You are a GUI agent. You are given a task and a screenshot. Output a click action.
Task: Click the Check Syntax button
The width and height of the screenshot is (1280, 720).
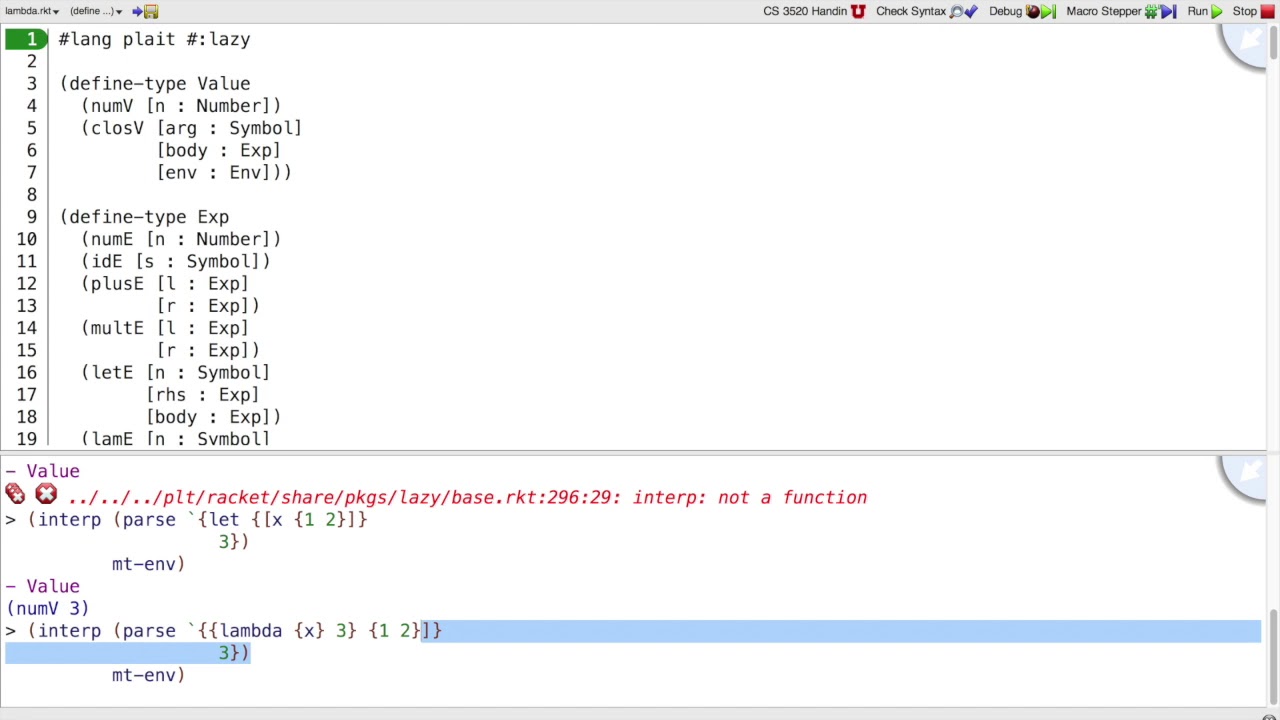(x=926, y=11)
